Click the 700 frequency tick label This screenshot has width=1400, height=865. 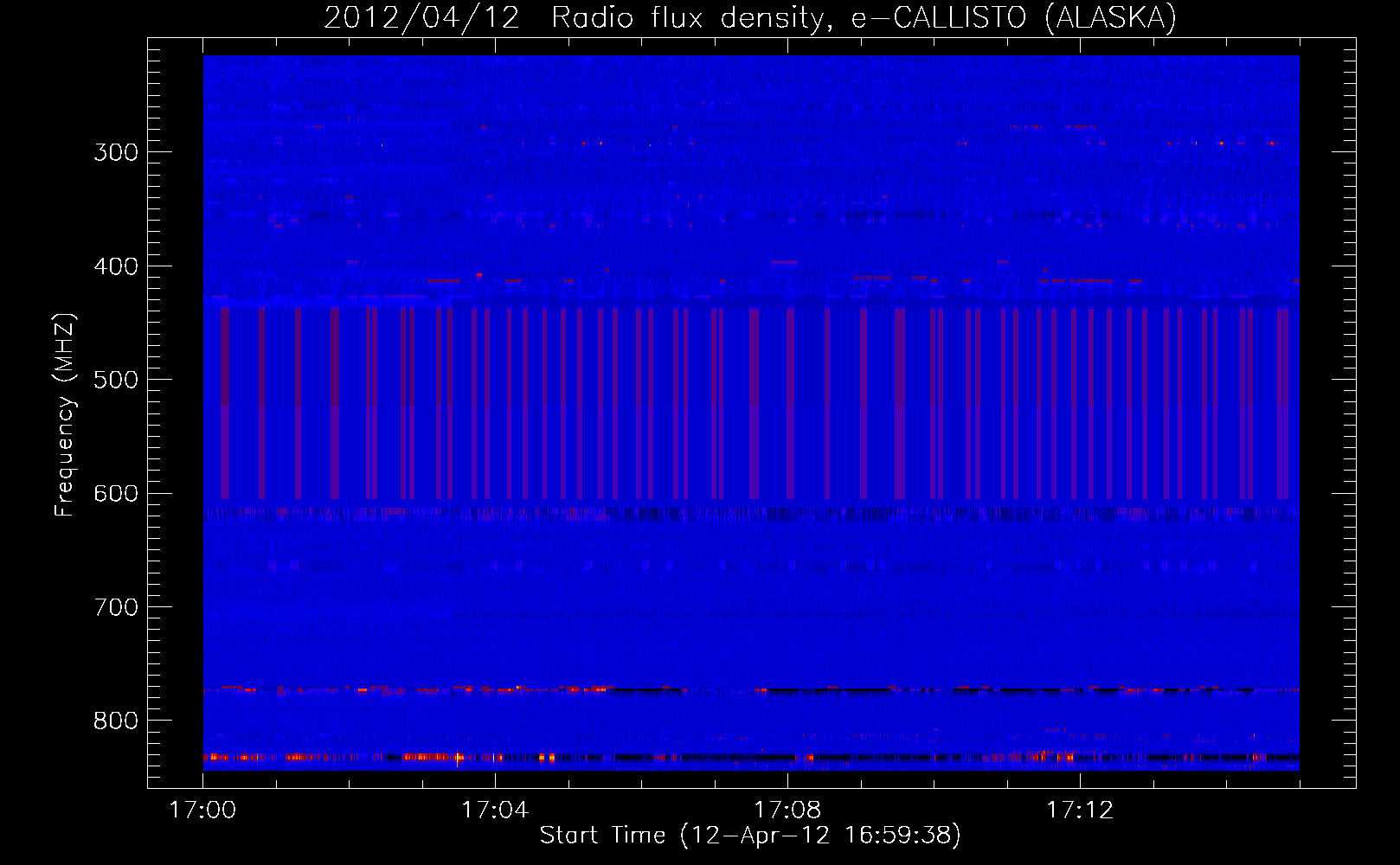click(x=116, y=607)
